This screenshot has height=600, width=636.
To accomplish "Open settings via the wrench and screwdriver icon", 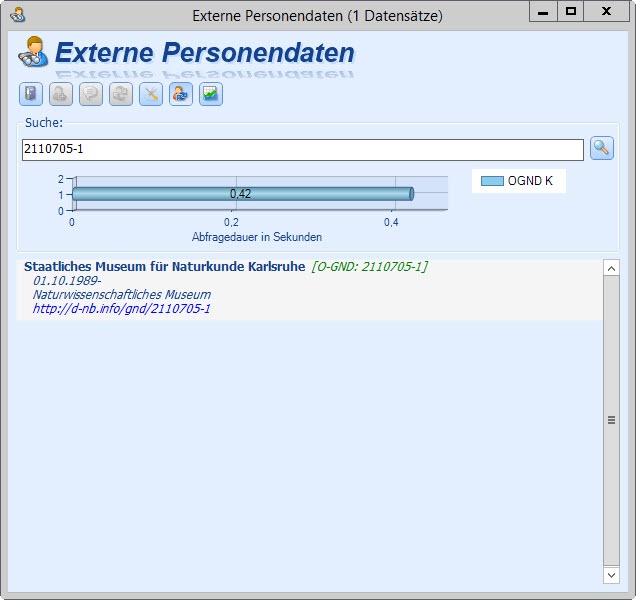I will click(151, 94).
